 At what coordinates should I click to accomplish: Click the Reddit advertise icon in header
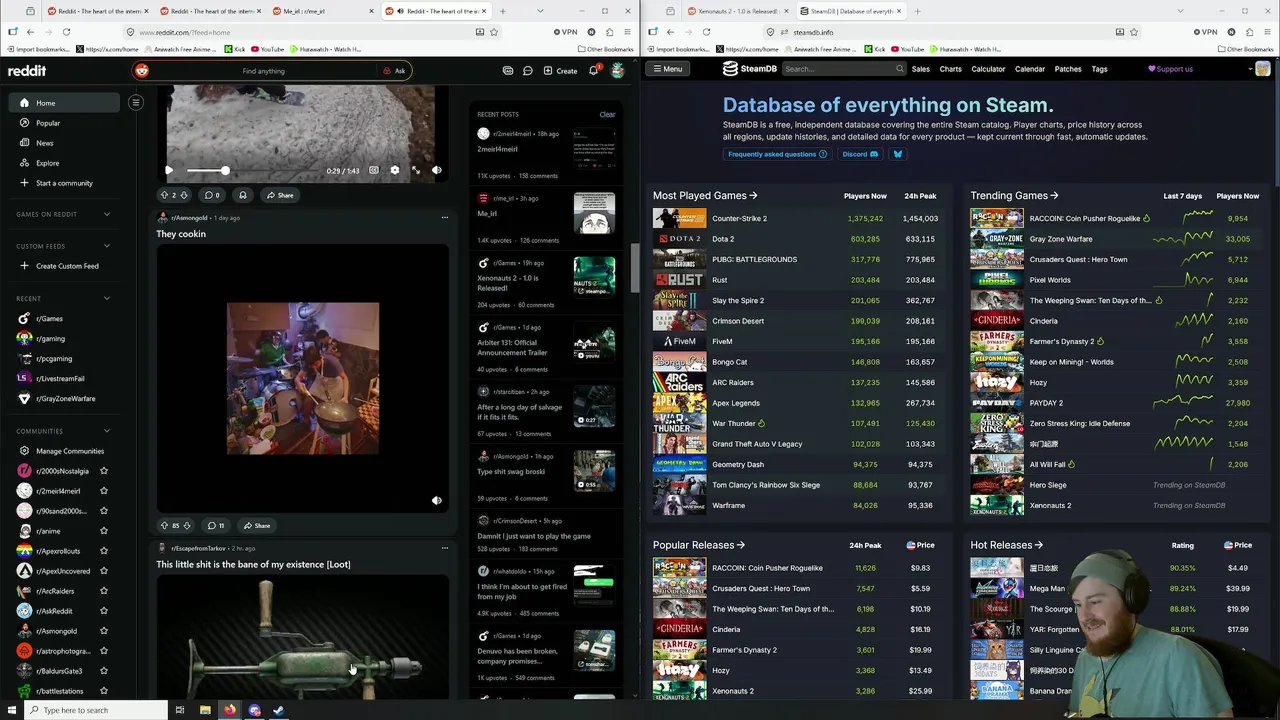click(x=508, y=71)
